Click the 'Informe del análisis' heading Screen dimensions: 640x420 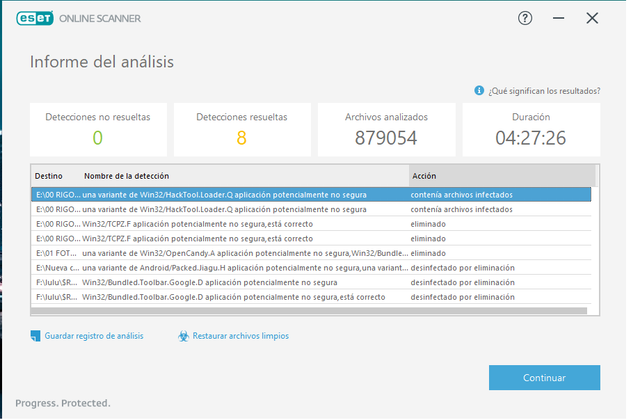tap(102, 62)
